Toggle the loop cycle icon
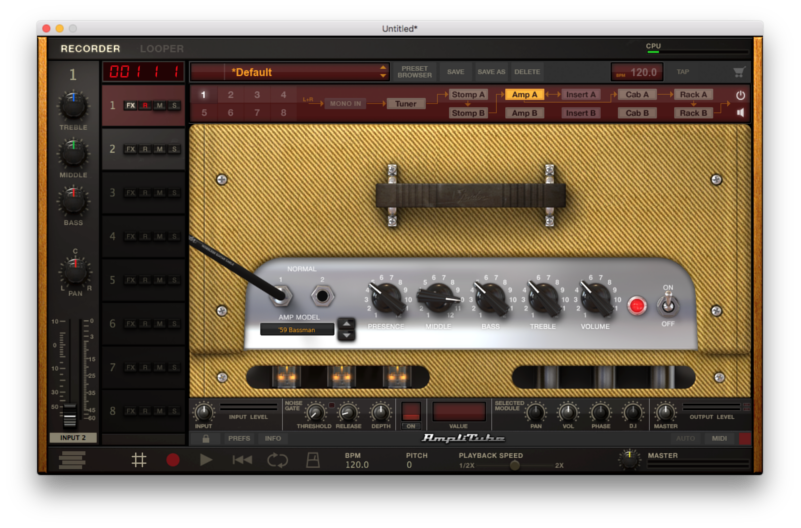The width and height of the screenshot is (801, 528). [277, 460]
